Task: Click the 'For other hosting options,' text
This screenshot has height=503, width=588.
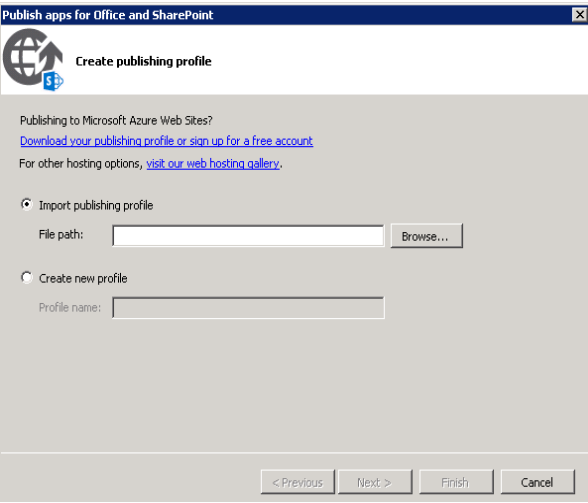Action: [81, 164]
